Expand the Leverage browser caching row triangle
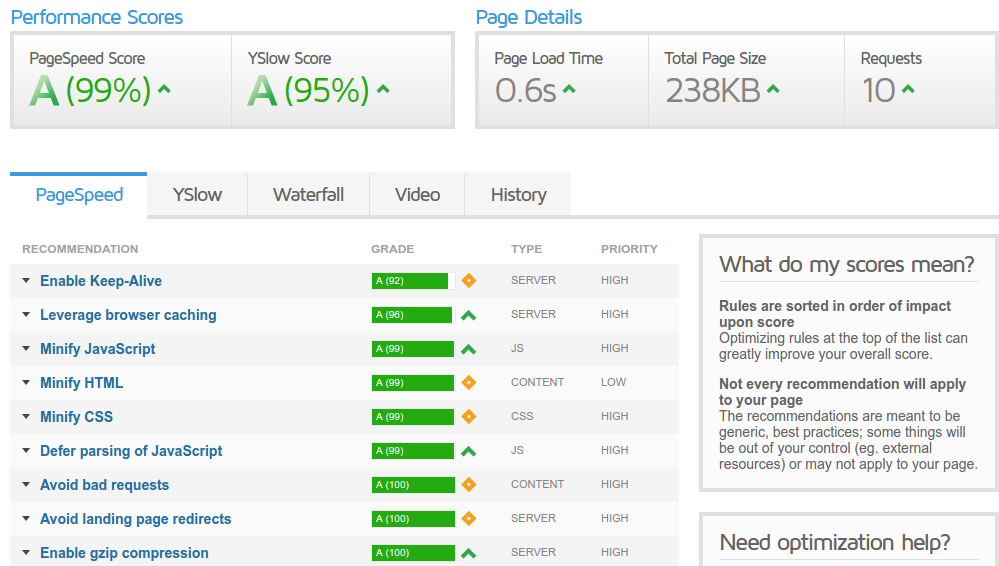 tap(26, 314)
